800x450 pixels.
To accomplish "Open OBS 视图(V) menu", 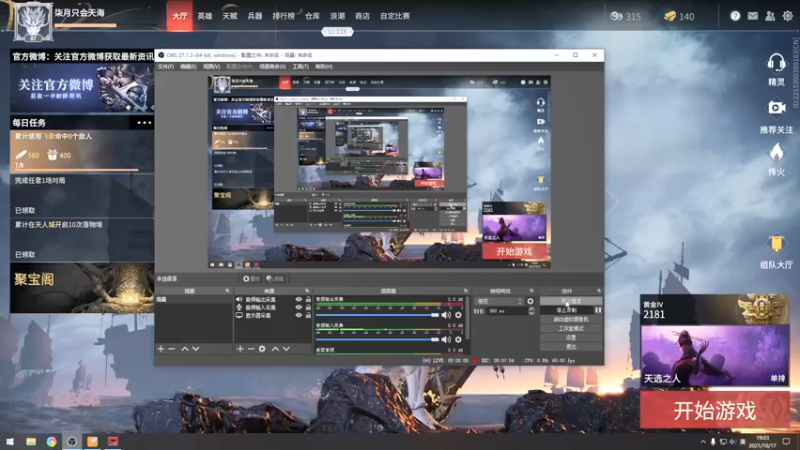I will (x=211, y=67).
